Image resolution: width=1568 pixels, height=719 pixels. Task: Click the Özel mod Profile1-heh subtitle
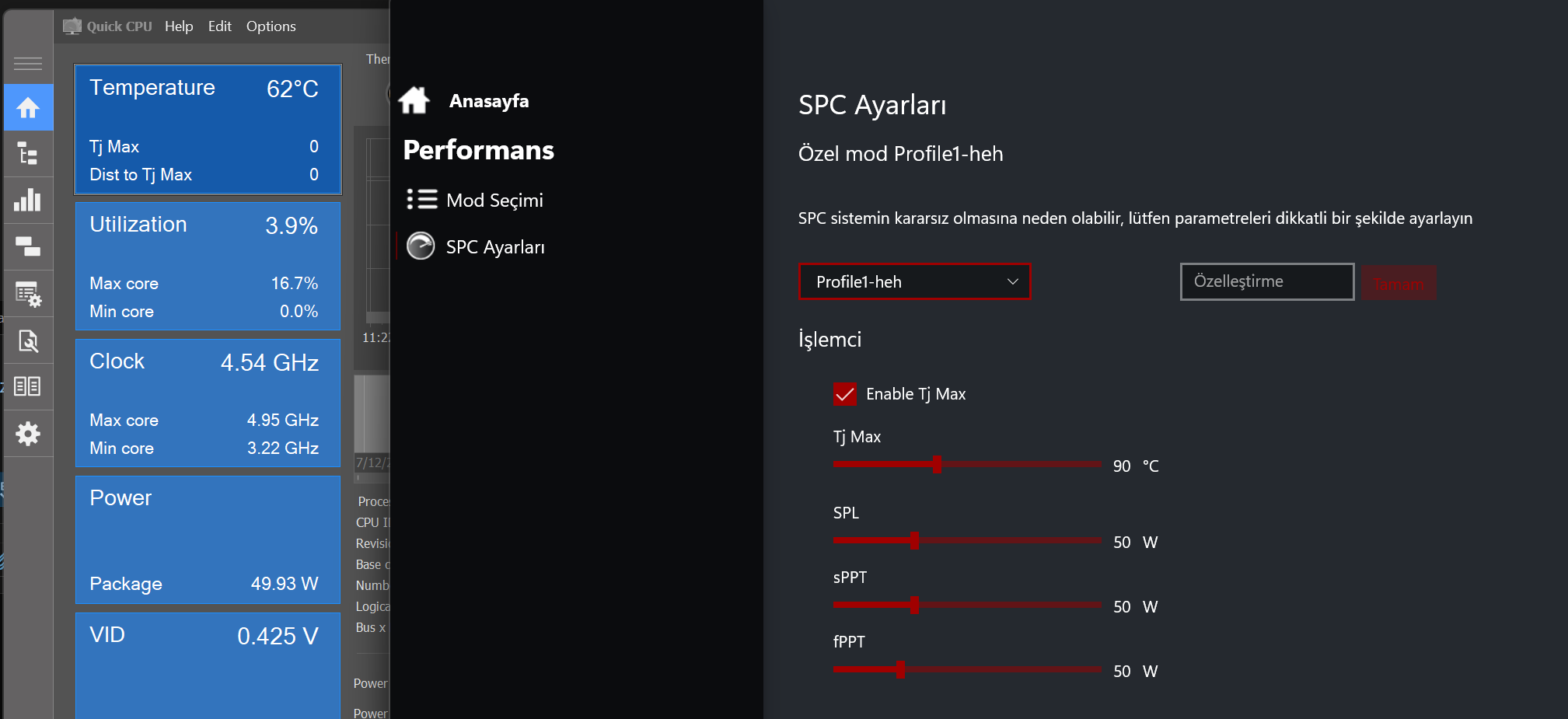[x=901, y=154]
